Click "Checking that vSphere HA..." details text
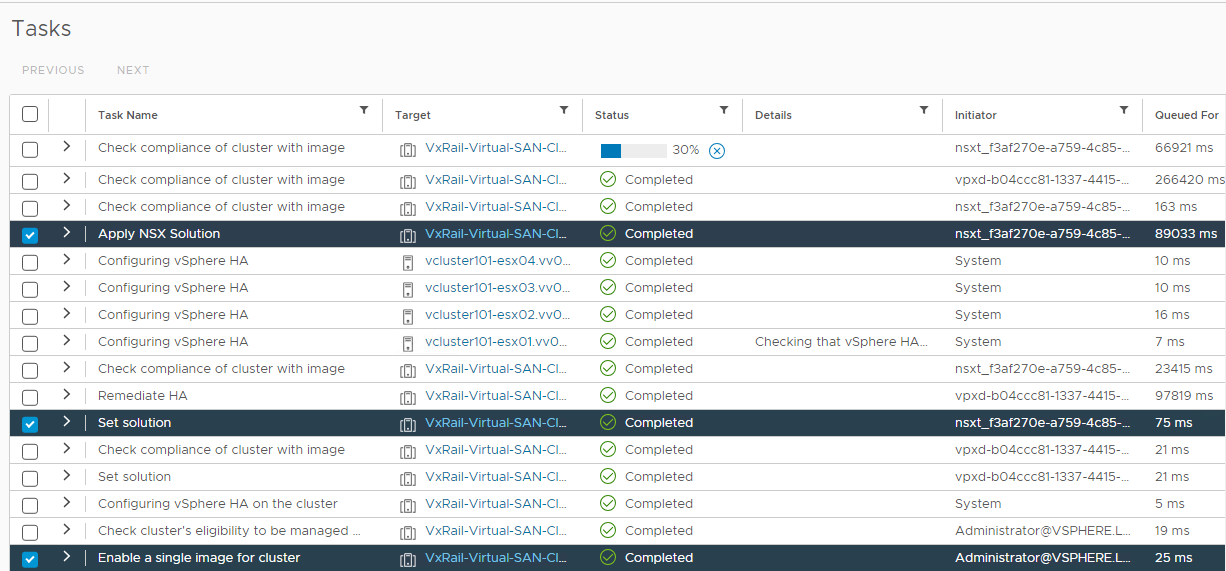The image size is (1226, 571). click(x=842, y=341)
